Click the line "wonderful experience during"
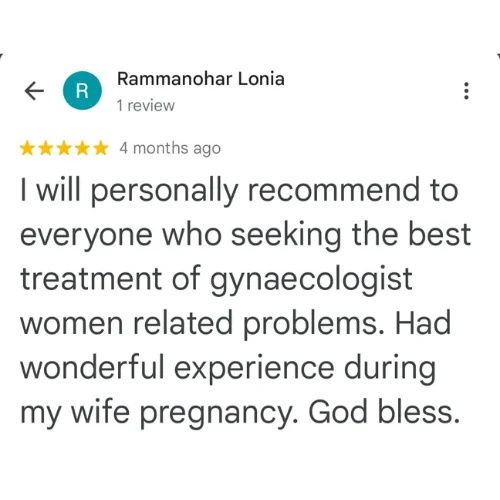This screenshot has width=500, height=500. click(x=228, y=369)
